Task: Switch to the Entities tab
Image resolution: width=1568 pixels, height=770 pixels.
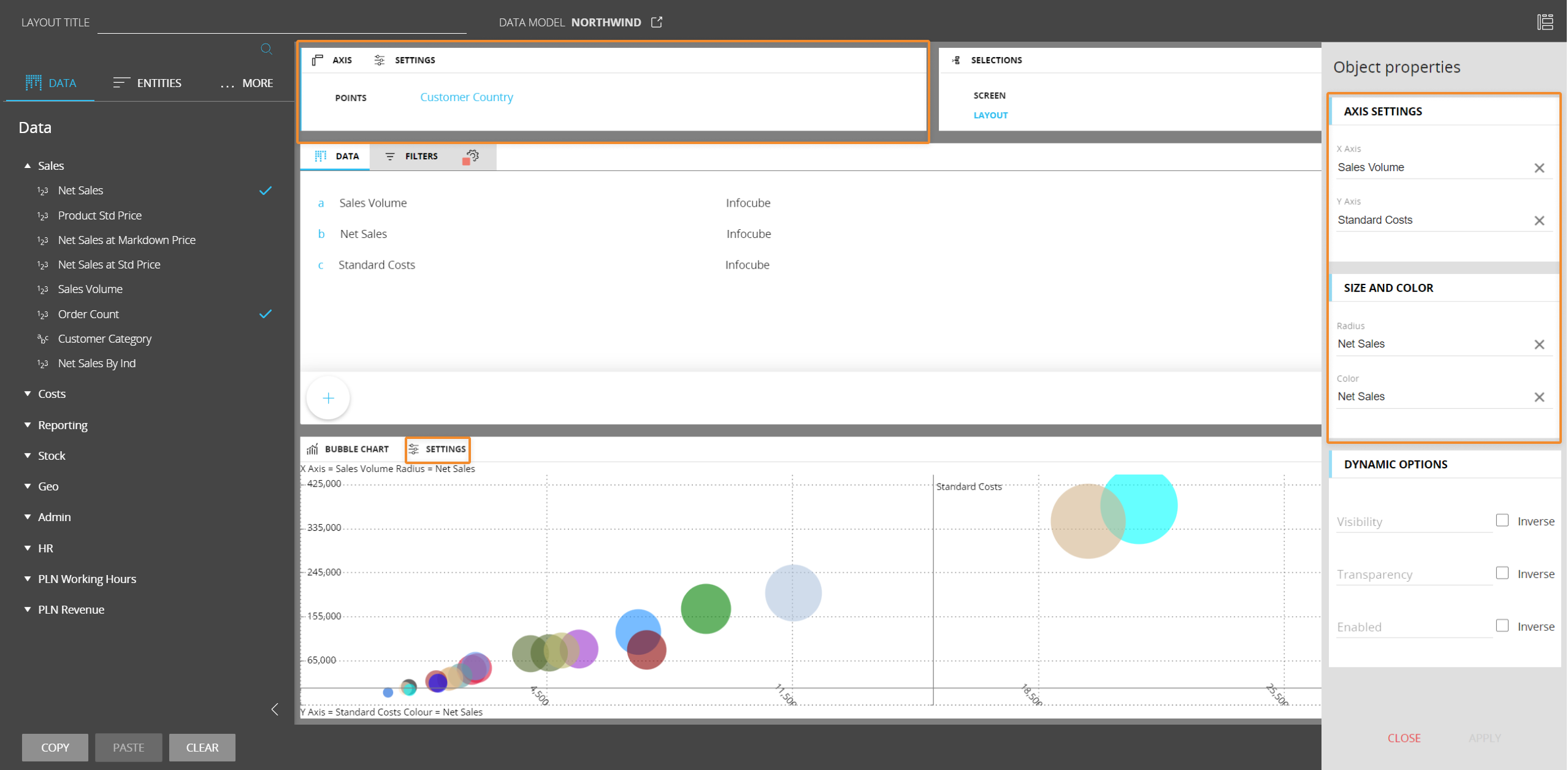Action: pyautogui.click(x=147, y=83)
